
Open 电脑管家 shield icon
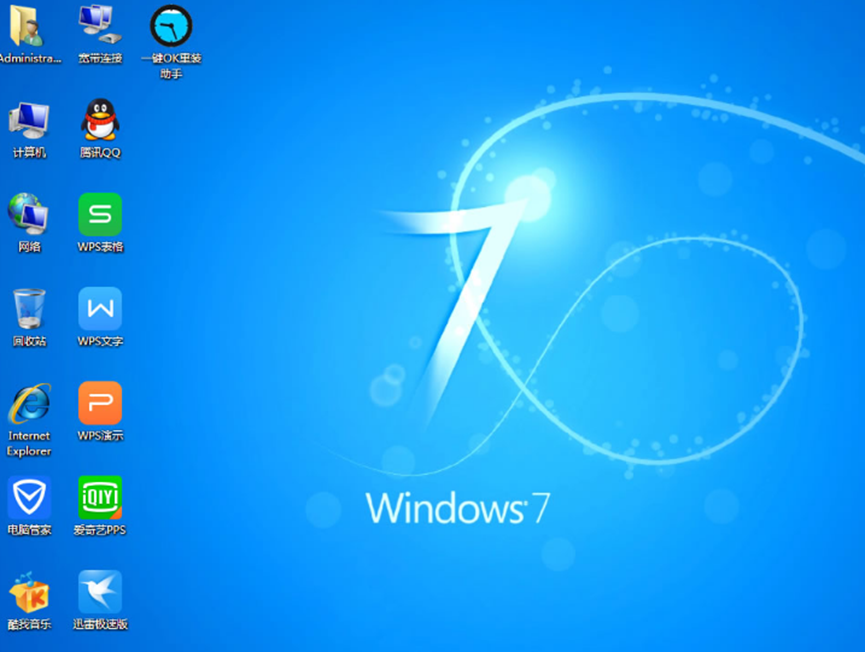pyautogui.click(x=29, y=498)
